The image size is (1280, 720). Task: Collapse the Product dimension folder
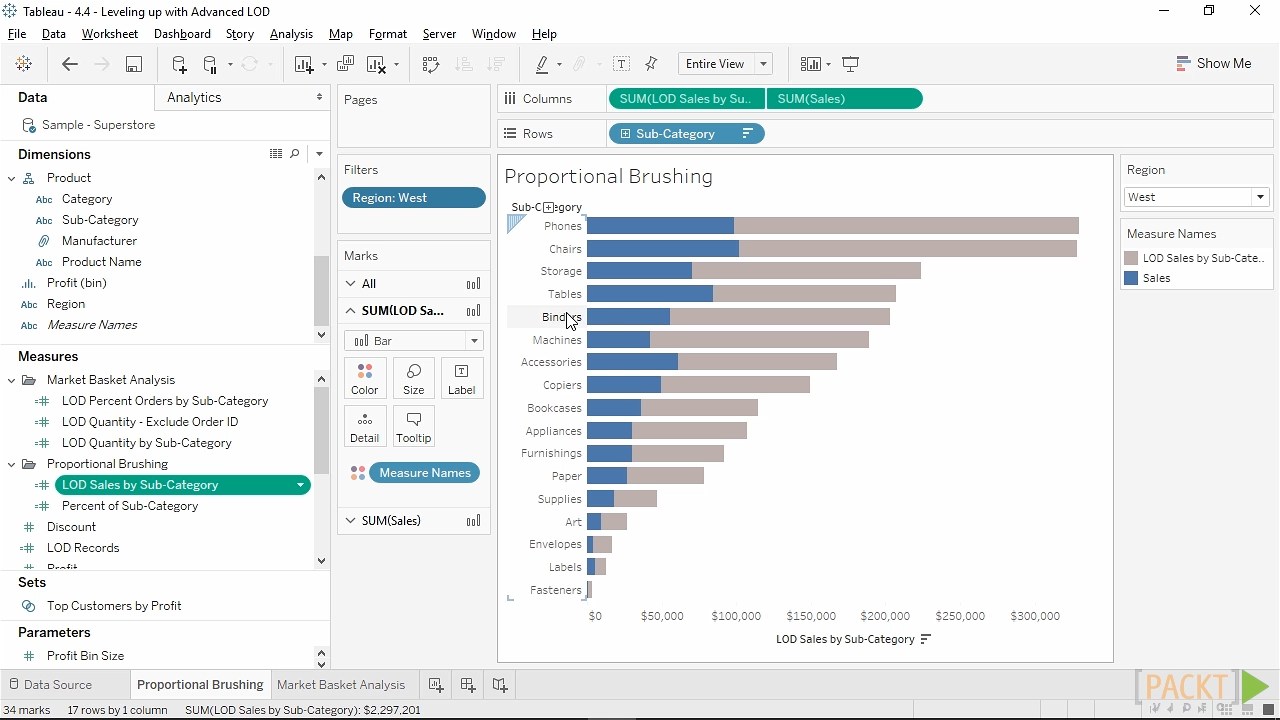point(12,178)
